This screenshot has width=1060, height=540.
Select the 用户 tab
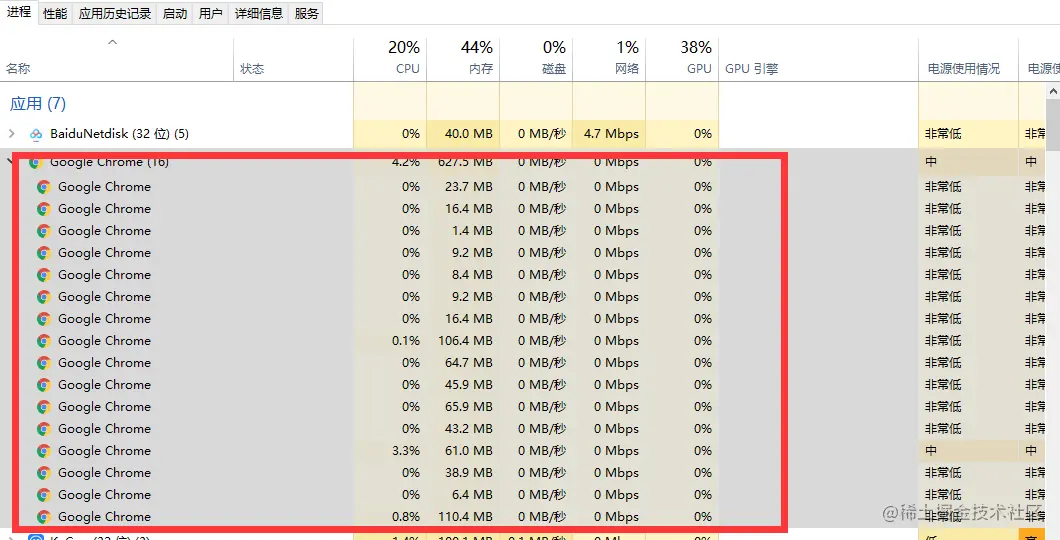[x=210, y=14]
